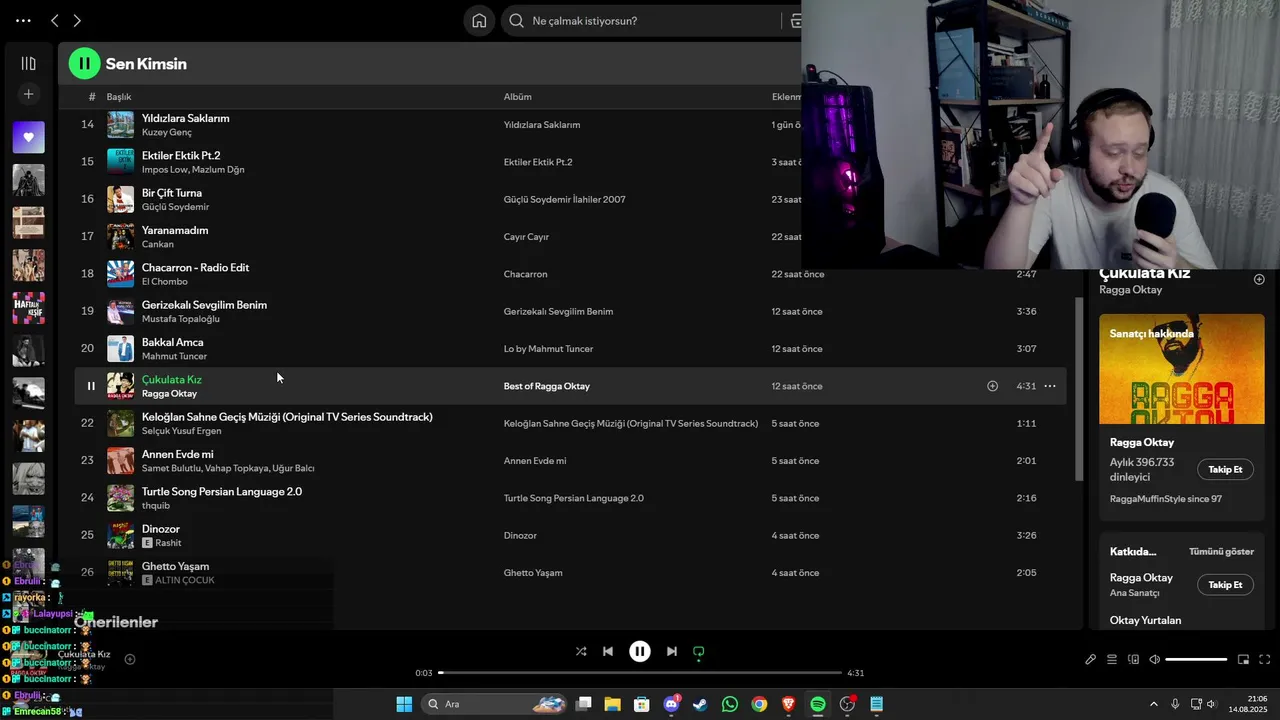Open more options for Çukulata Kız row
1280x720 pixels.
pyautogui.click(x=1050, y=386)
